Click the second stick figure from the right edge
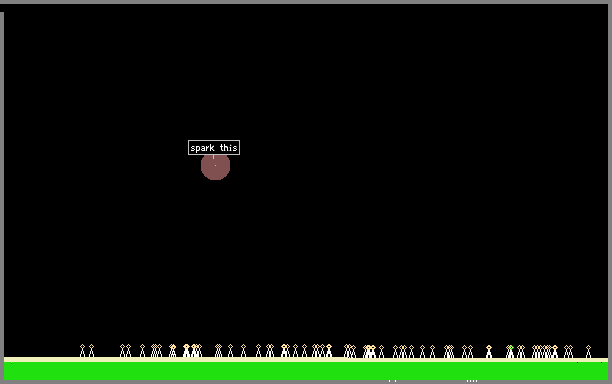Image resolution: width=612 pixels, height=384 pixels. (571, 351)
